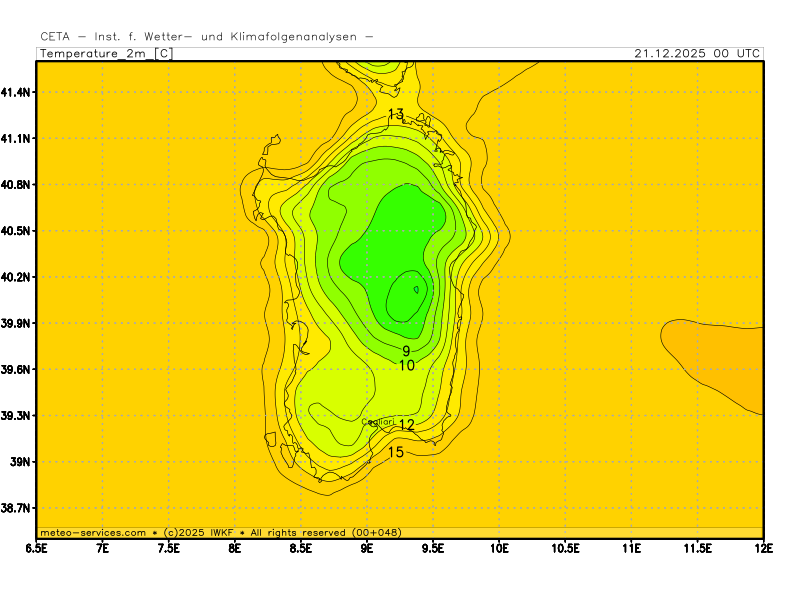Select the Cagliari city label

(x=377, y=422)
